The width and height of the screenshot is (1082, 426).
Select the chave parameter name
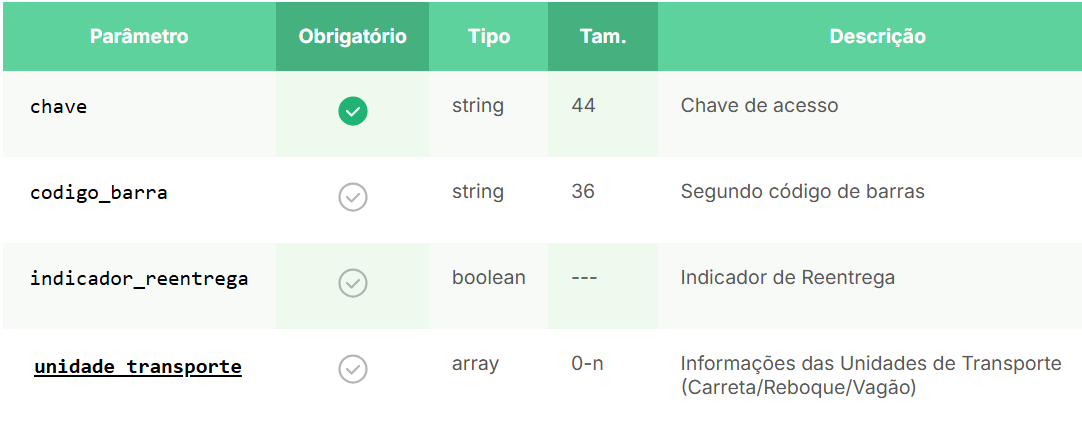point(59,106)
